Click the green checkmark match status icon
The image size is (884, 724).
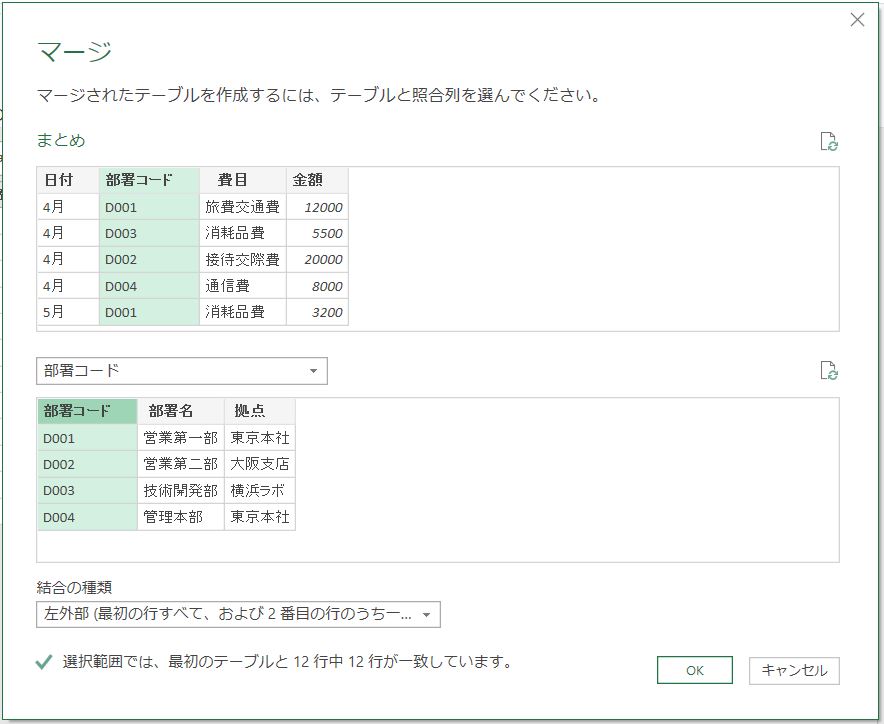pos(44,662)
